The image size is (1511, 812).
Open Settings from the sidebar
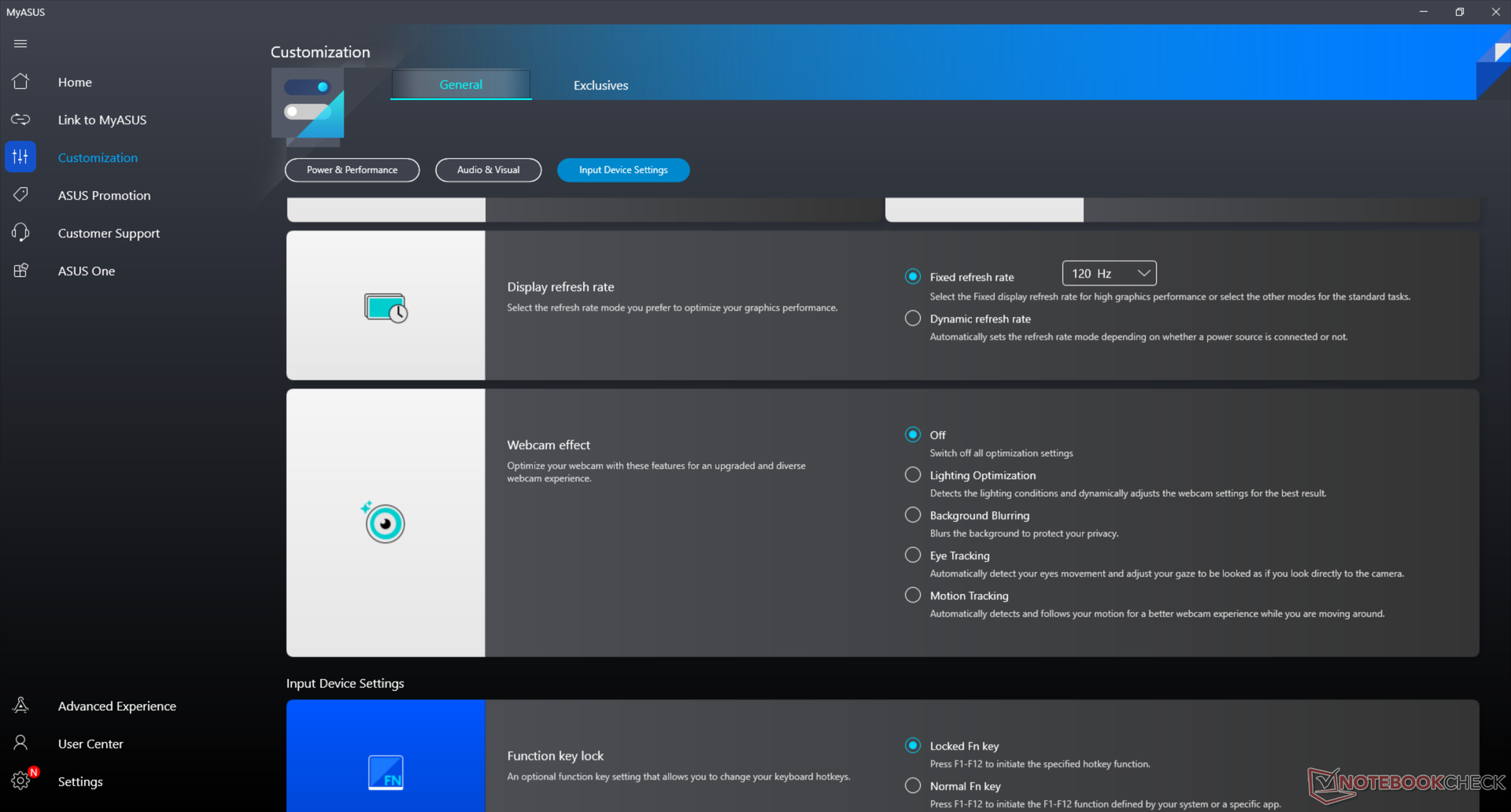tap(80, 781)
